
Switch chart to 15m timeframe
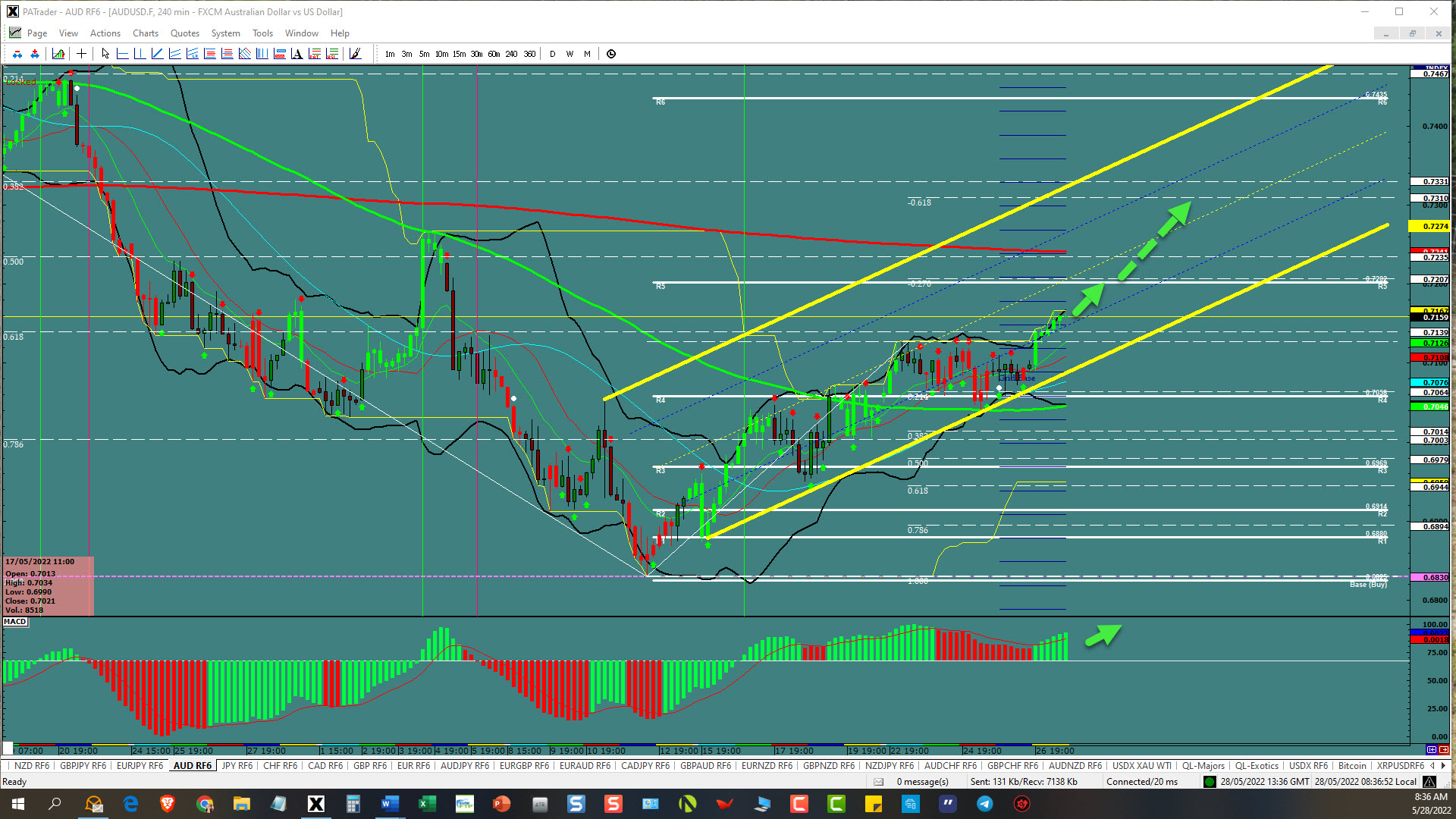click(459, 54)
